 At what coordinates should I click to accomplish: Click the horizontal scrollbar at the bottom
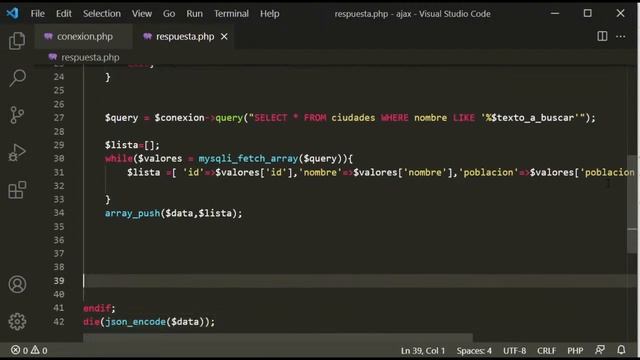pos(278,337)
